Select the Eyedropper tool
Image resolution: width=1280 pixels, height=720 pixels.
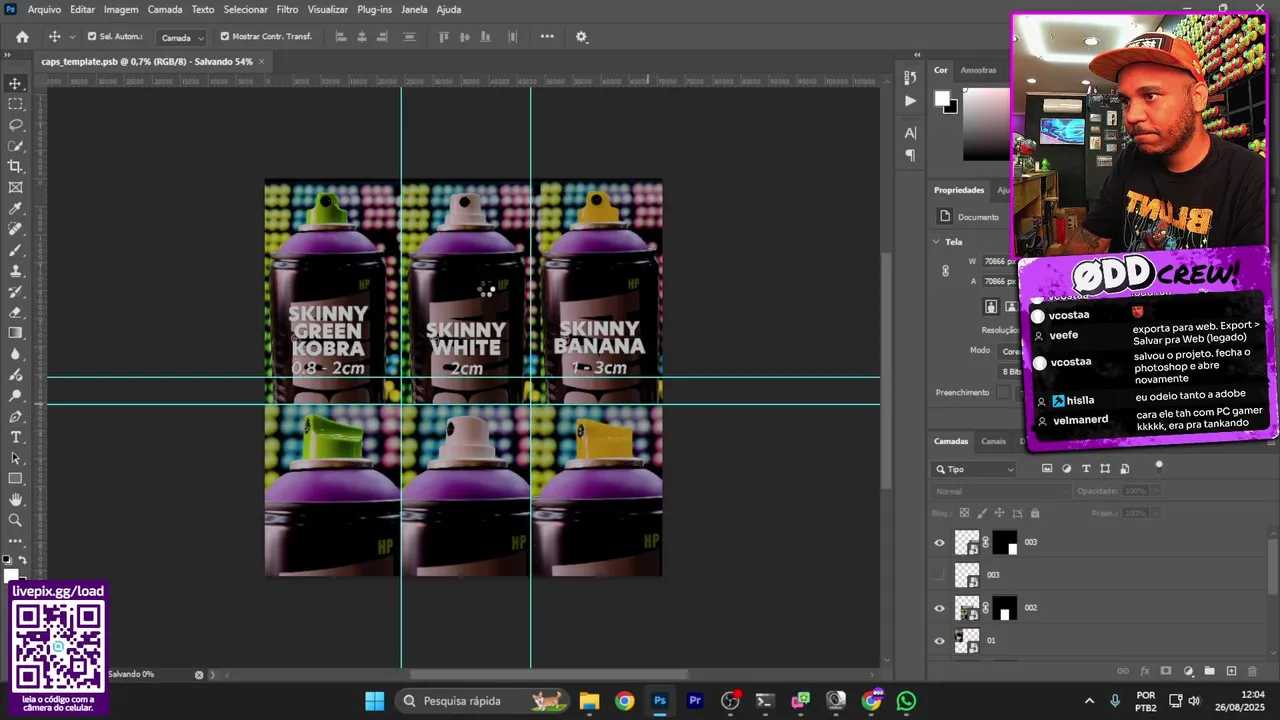tap(15, 208)
